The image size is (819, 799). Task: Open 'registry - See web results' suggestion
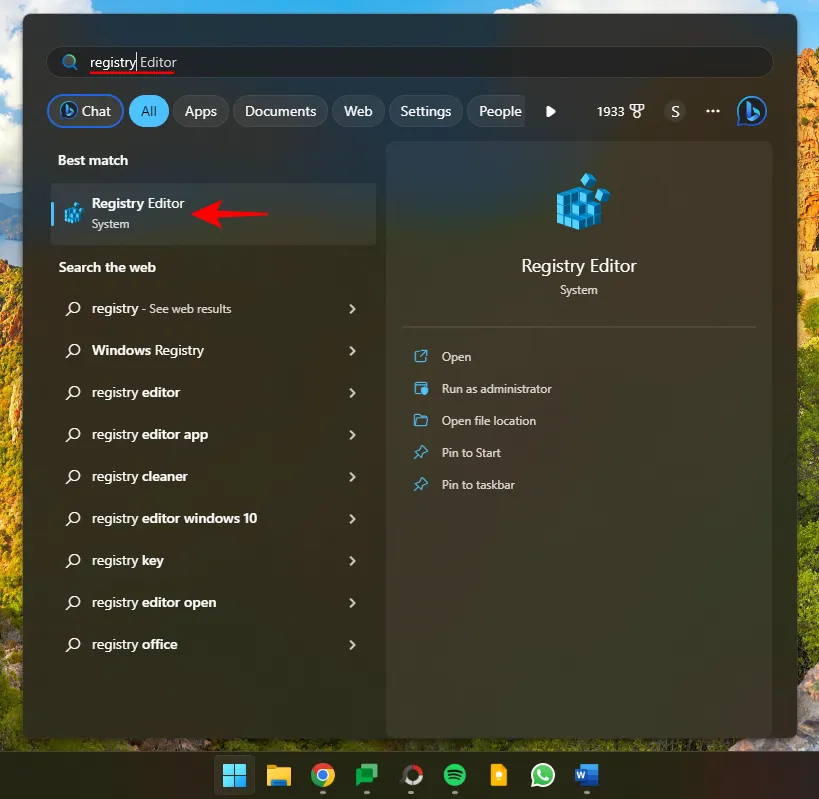(x=214, y=309)
